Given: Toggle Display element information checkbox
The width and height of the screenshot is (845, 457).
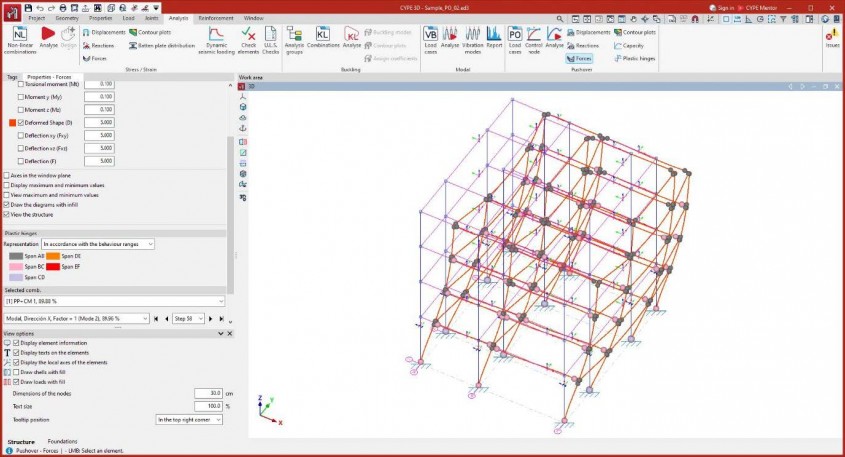Looking at the screenshot, I should pos(16,343).
